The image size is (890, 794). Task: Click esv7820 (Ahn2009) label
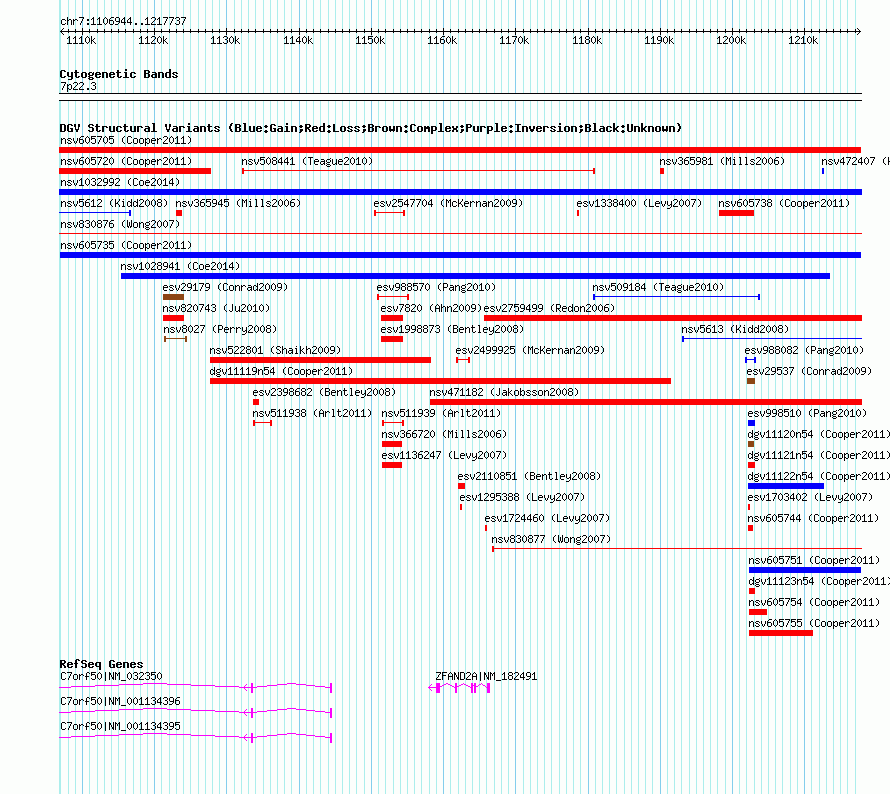pos(431,308)
